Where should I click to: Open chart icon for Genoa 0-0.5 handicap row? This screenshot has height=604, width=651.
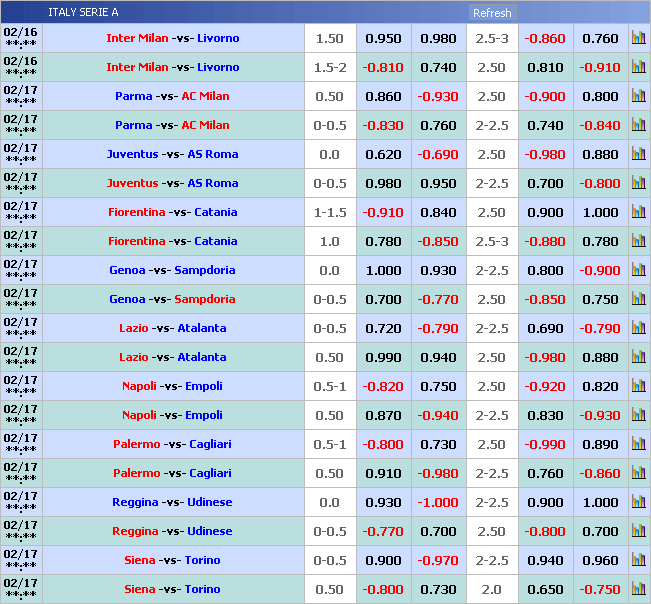pyautogui.click(x=638, y=300)
